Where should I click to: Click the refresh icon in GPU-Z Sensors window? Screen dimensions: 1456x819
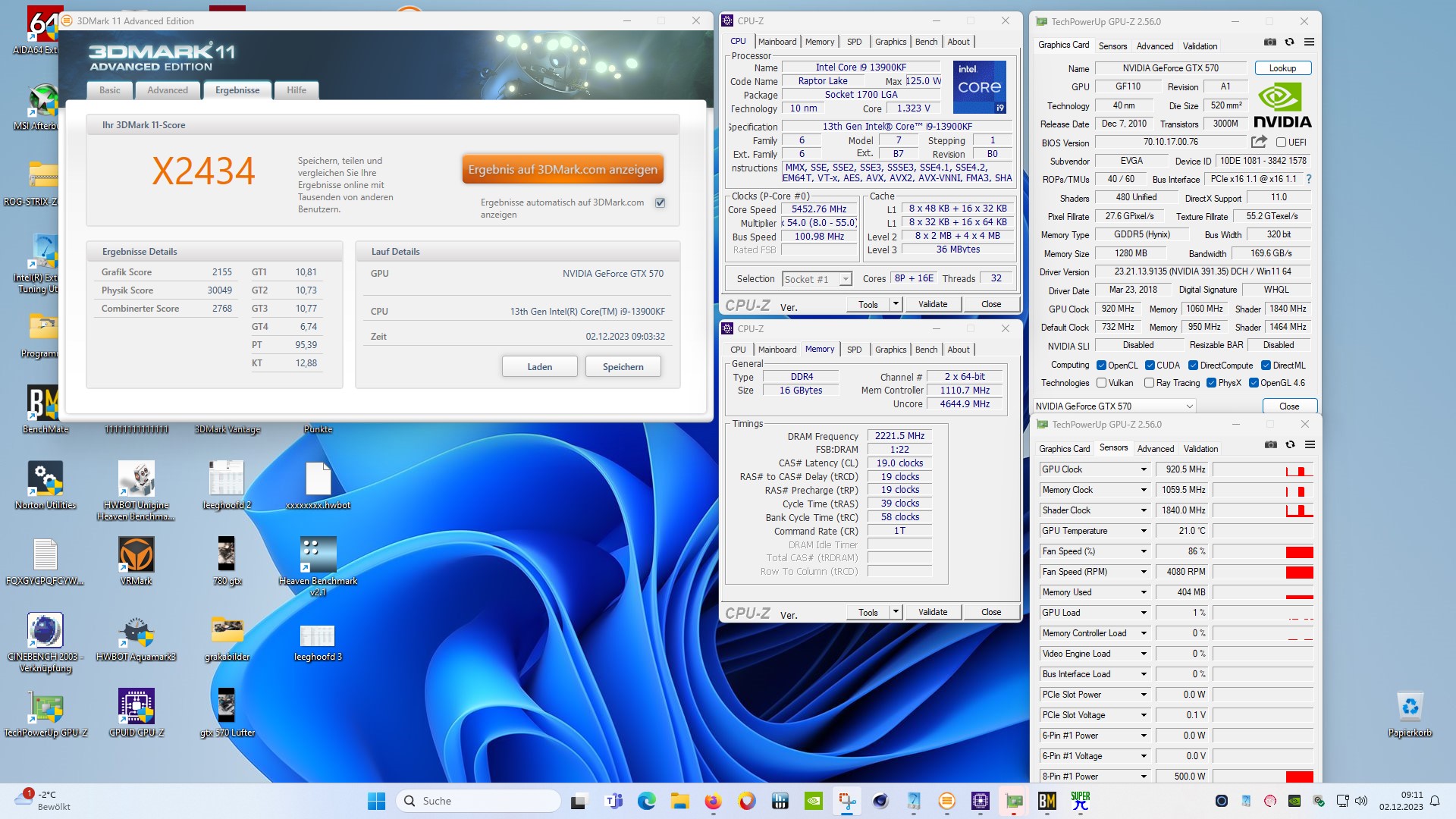[1291, 445]
